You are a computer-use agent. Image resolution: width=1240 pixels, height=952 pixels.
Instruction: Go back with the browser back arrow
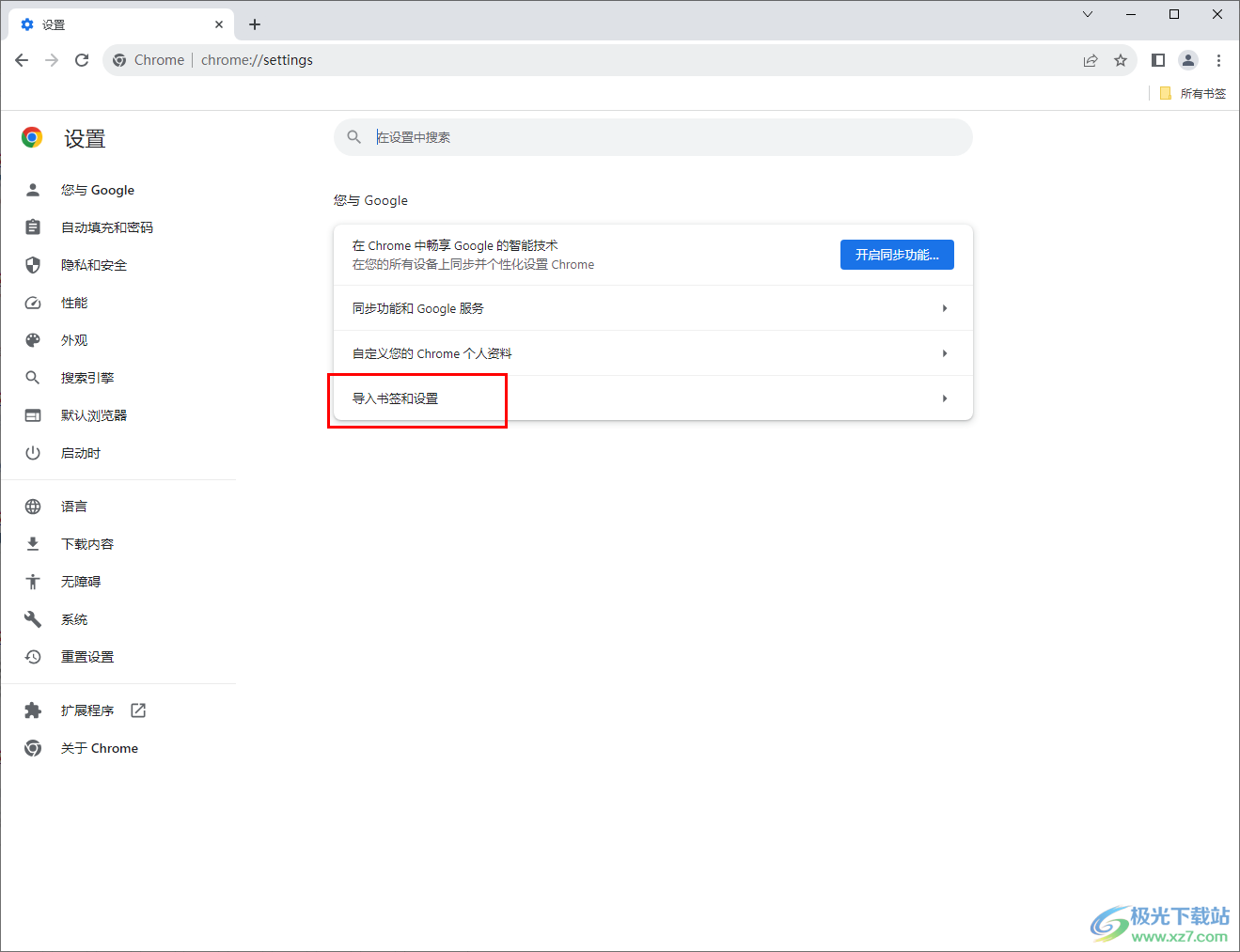(22, 60)
